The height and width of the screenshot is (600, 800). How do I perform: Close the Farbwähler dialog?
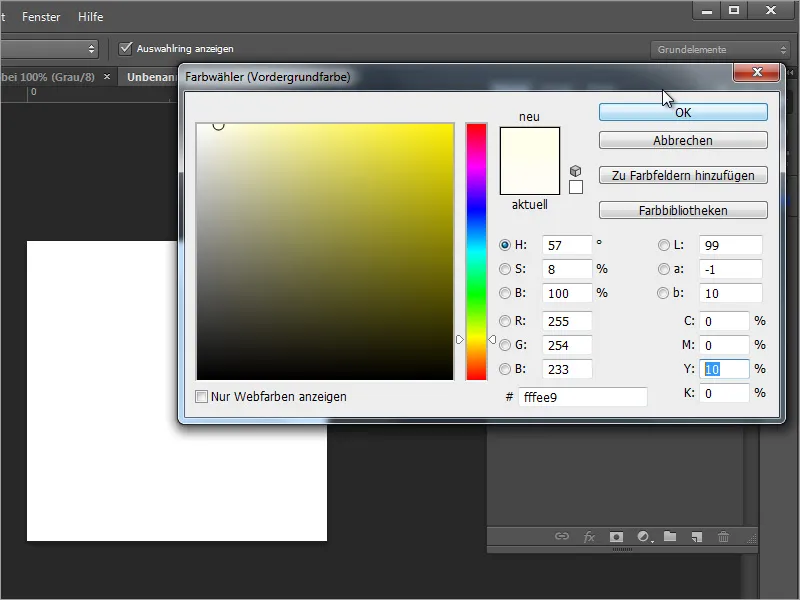tap(757, 72)
